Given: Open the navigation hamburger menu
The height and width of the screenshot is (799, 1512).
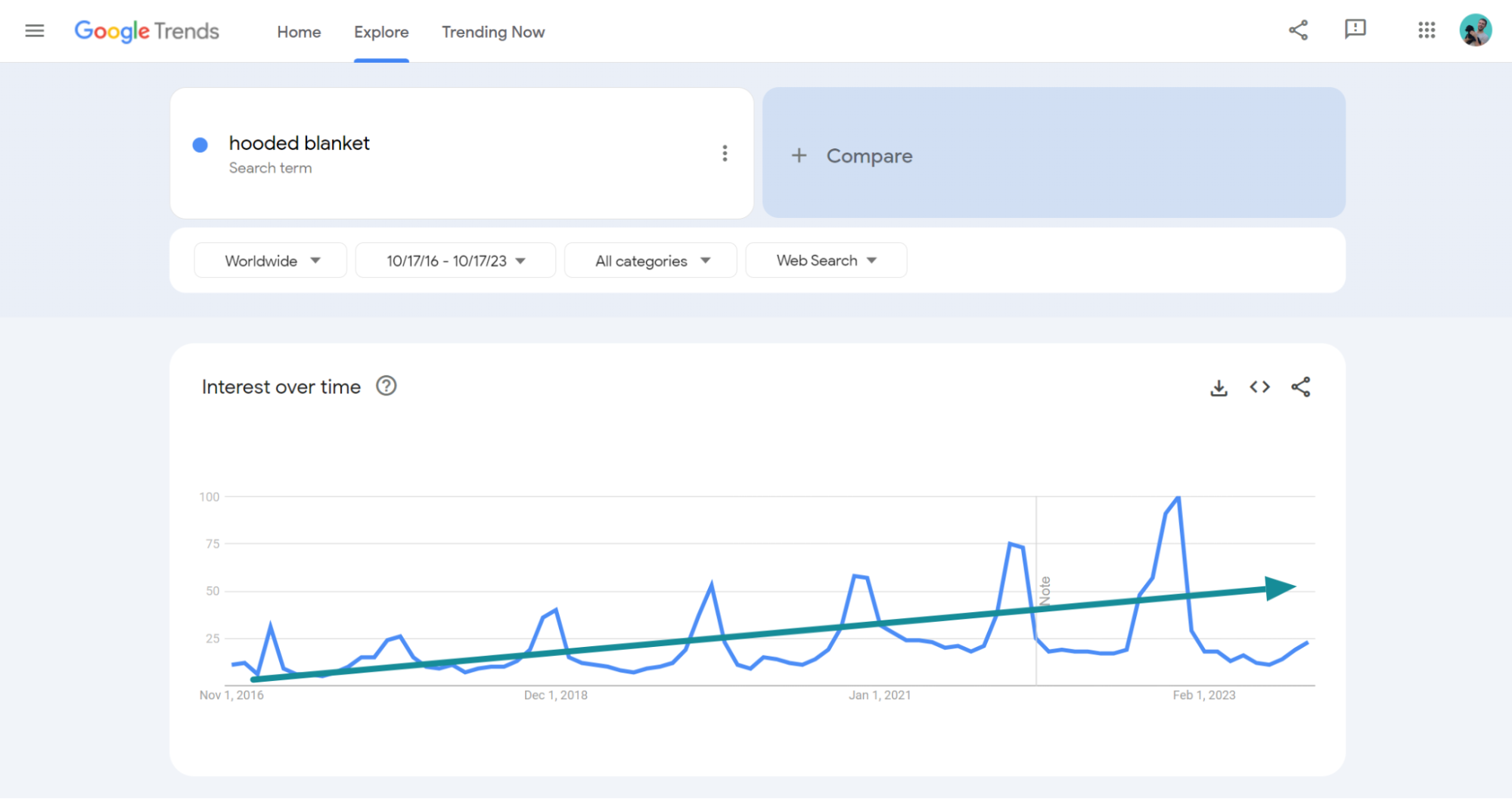Looking at the screenshot, I should (x=34, y=30).
